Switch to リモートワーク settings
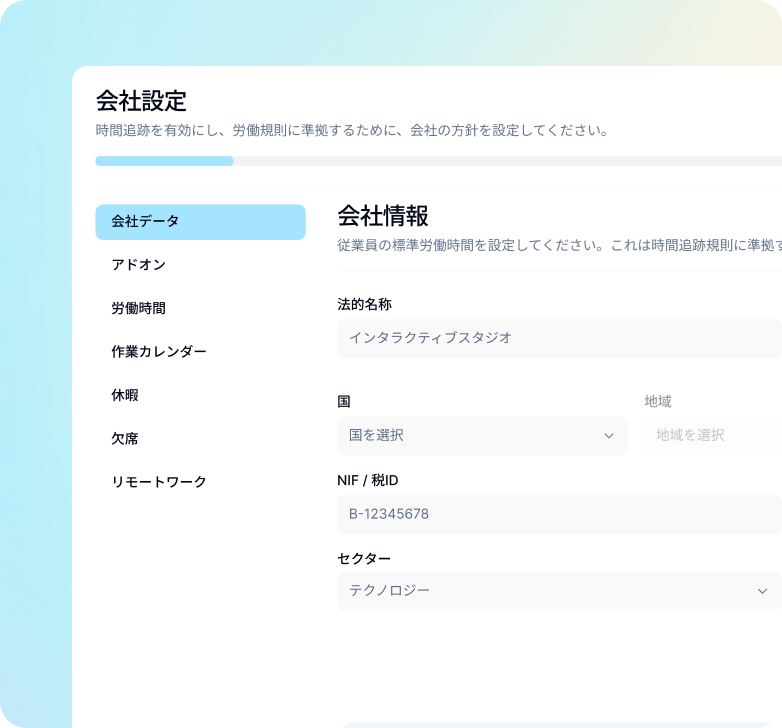 click(x=159, y=482)
